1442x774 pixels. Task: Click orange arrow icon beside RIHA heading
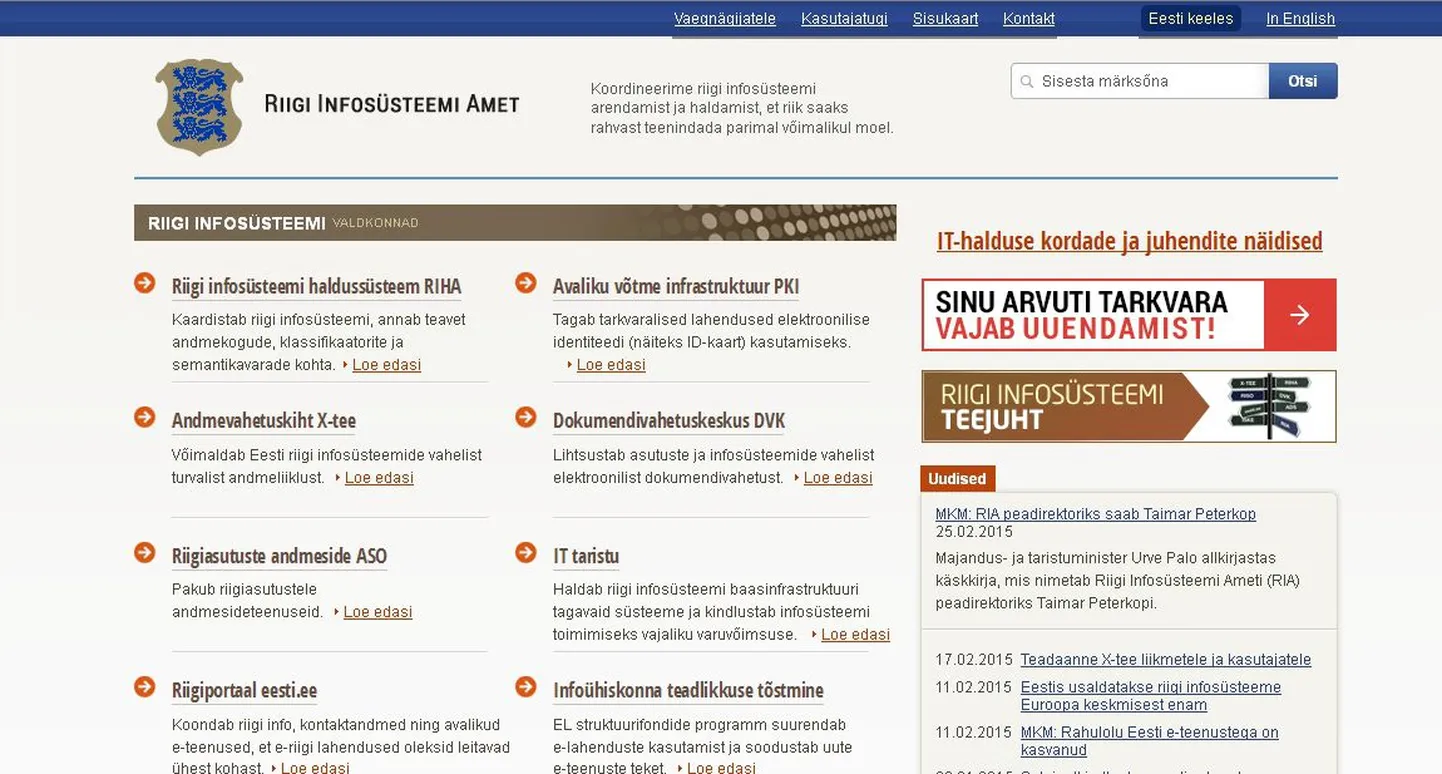click(145, 283)
